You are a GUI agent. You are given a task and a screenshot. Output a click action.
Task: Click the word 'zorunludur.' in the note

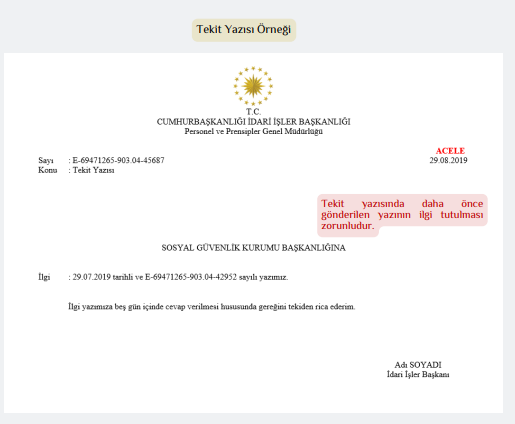coord(348,226)
